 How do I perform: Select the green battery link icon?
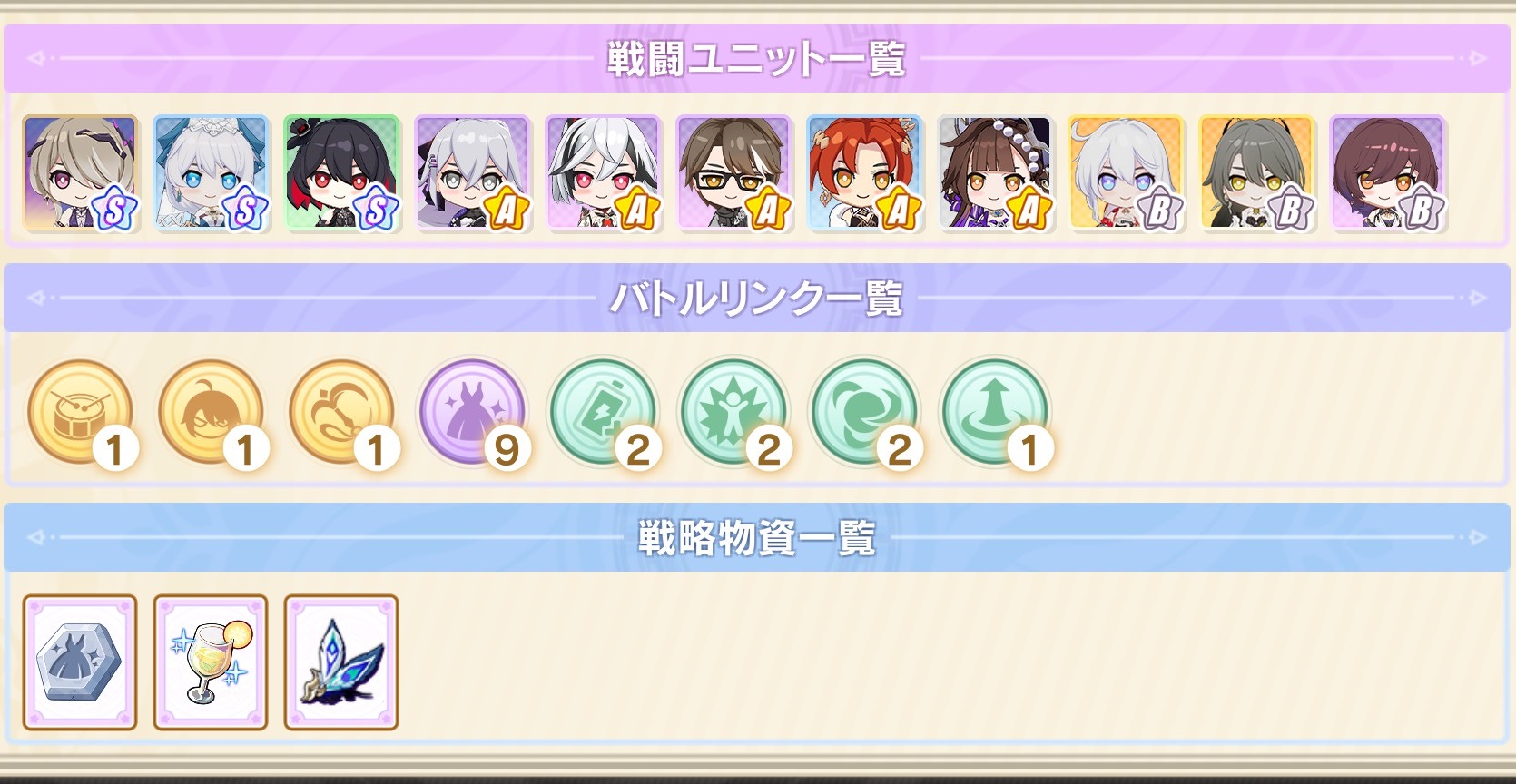[x=604, y=413]
